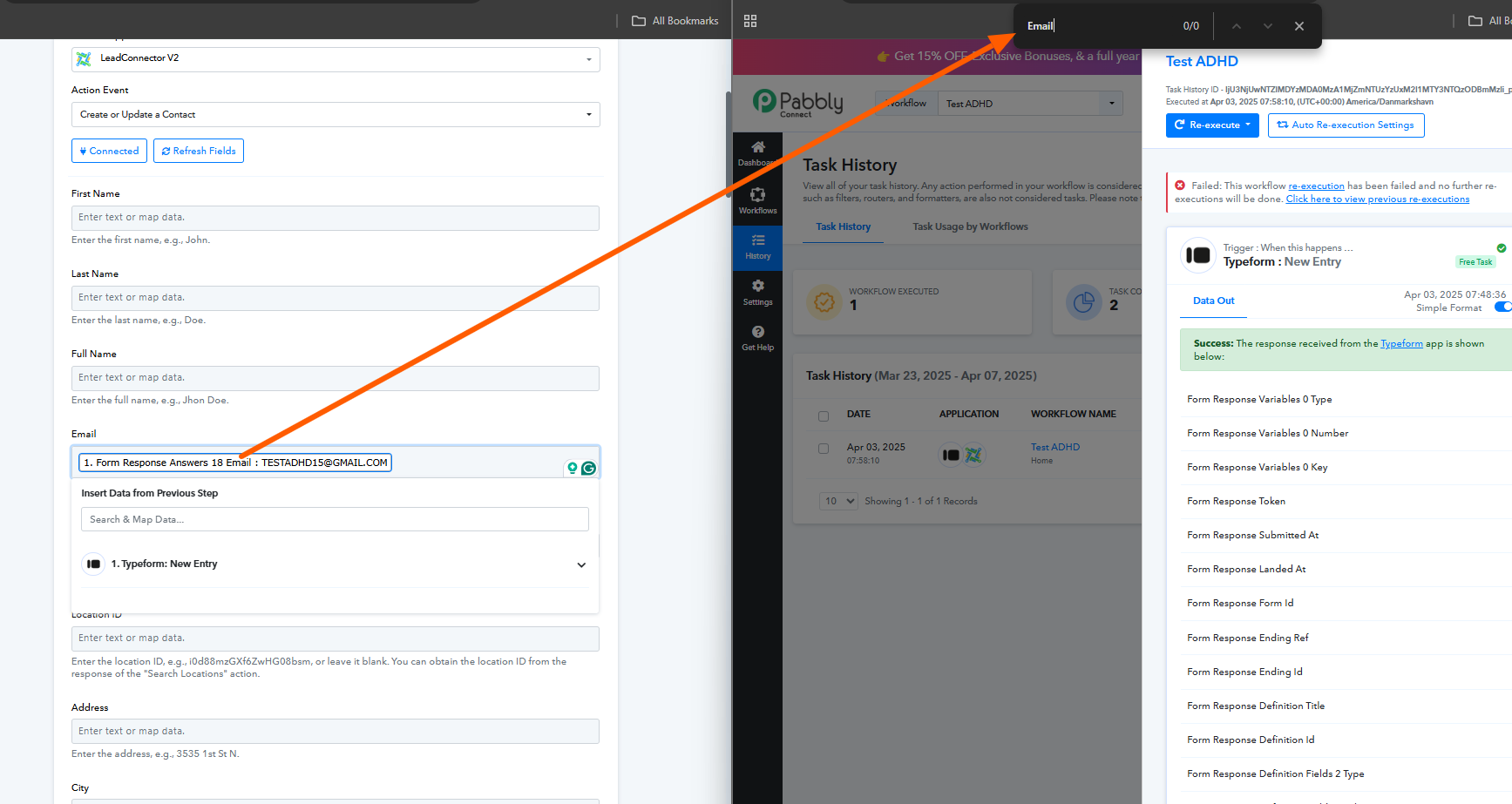The width and height of the screenshot is (1512, 804).
Task: Close the browser find bar
Action: [1299, 26]
